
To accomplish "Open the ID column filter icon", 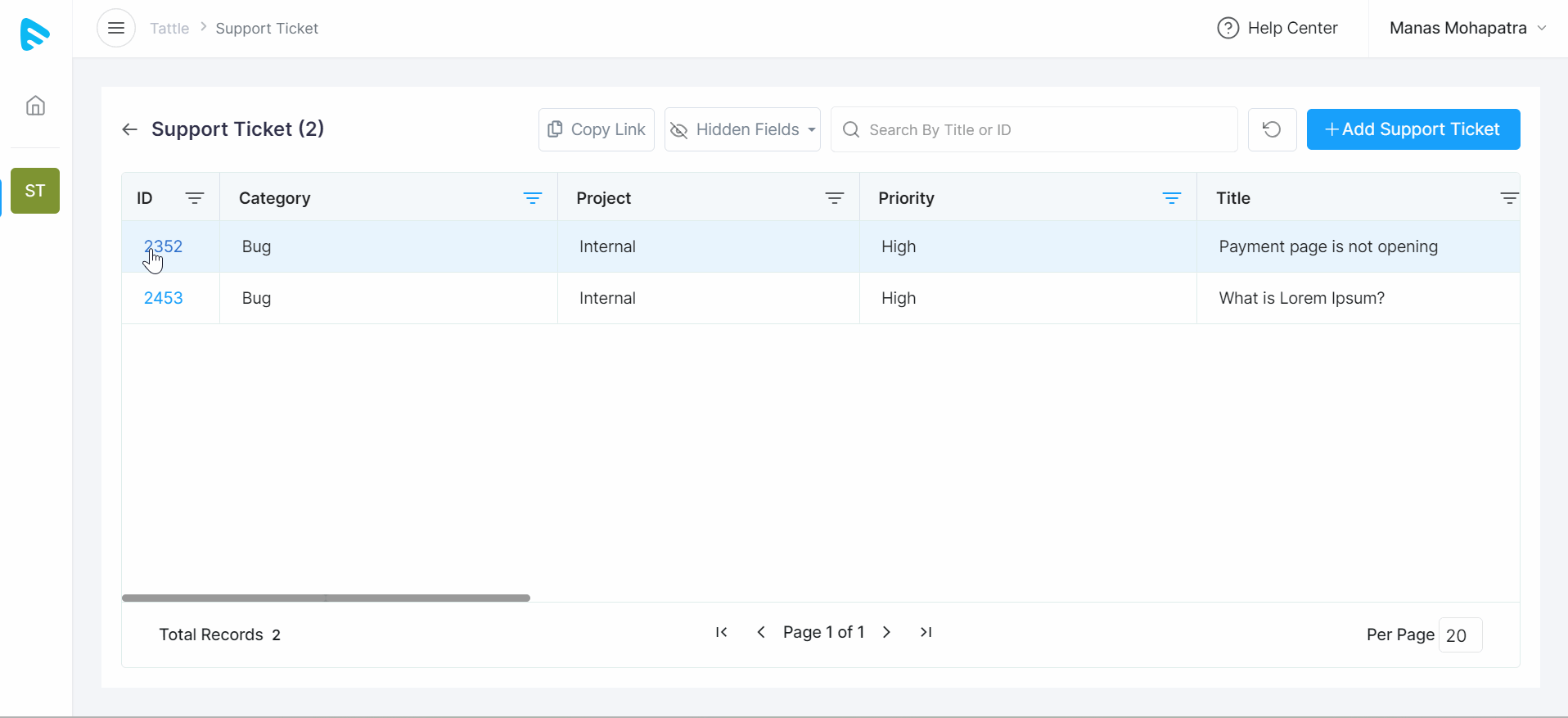I will click(x=194, y=198).
